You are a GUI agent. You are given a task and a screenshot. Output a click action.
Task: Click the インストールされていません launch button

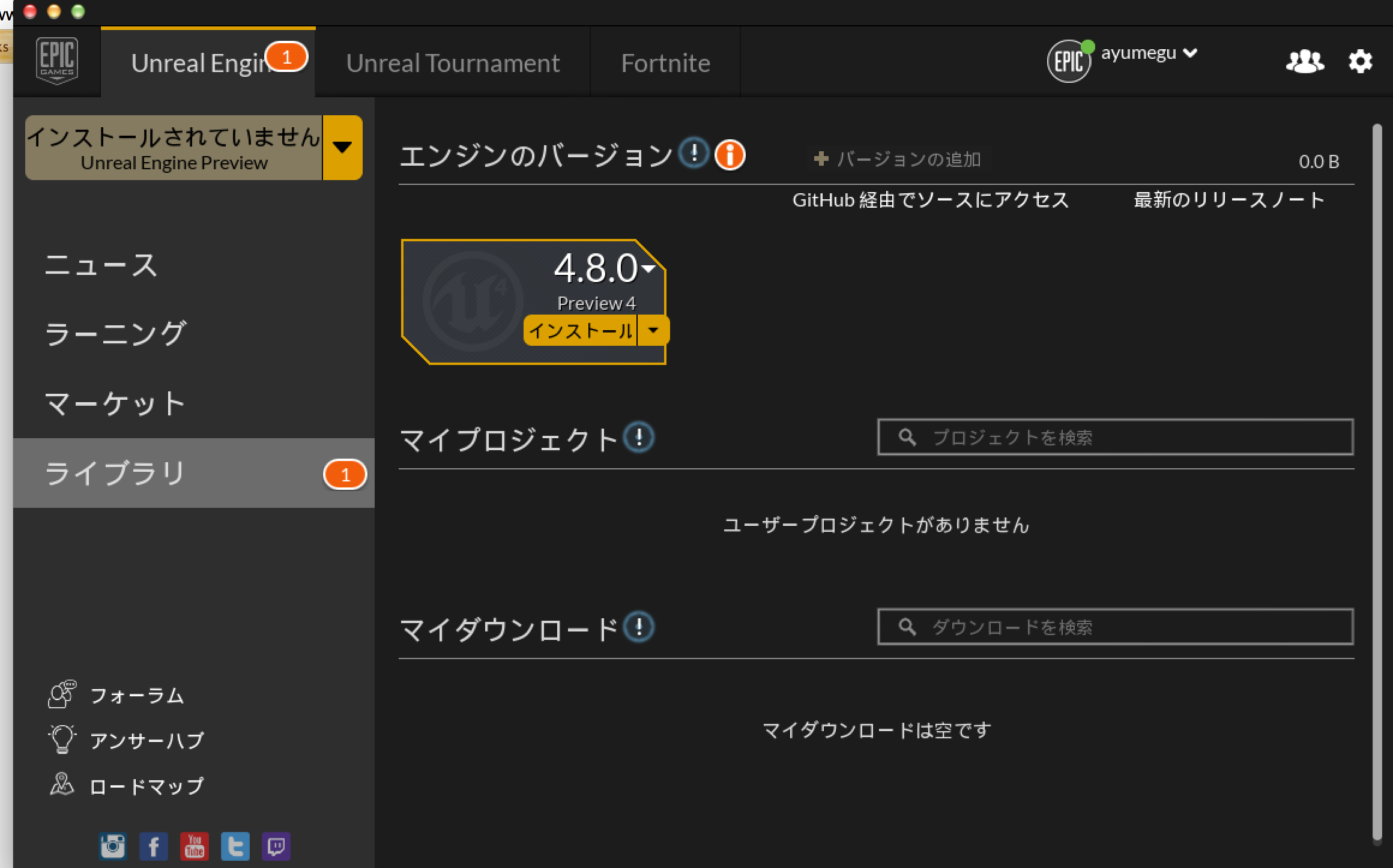[174, 148]
